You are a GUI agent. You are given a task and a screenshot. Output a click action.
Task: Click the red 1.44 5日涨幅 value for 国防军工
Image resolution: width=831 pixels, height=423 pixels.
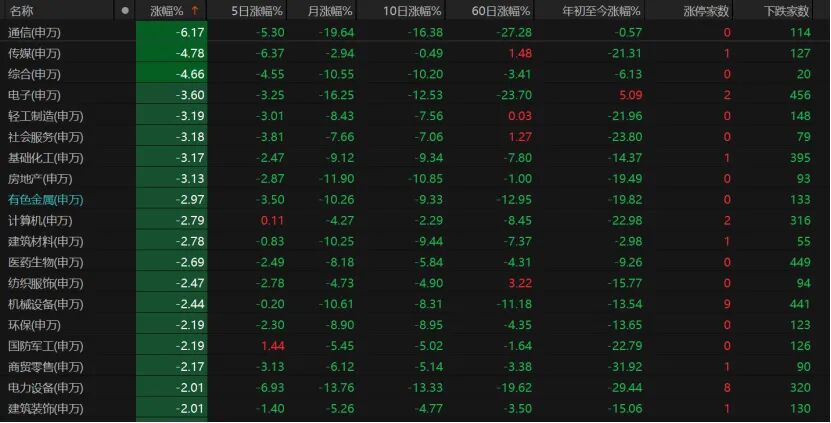click(x=272, y=346)
